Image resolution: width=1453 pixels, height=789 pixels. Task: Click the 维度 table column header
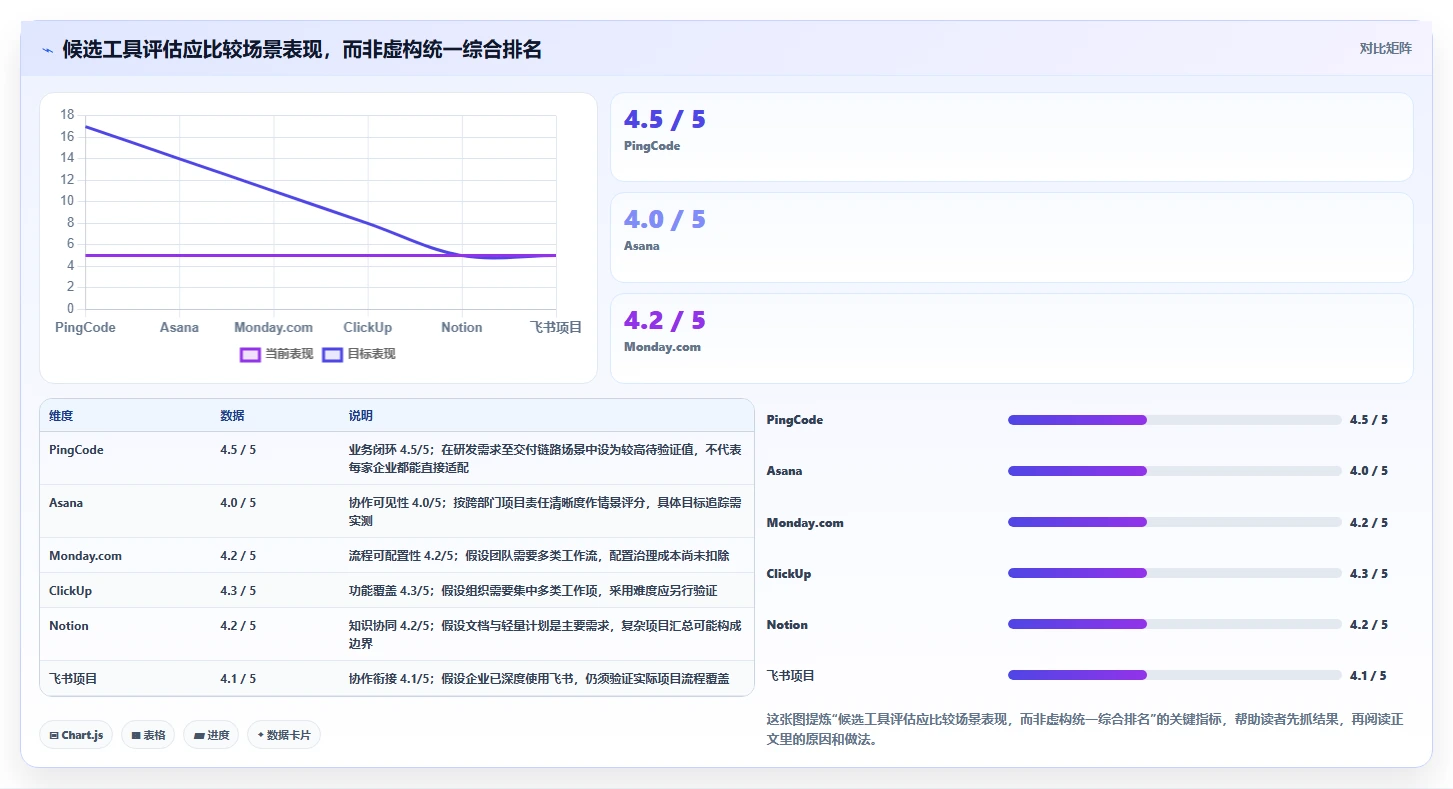[61, 416]
